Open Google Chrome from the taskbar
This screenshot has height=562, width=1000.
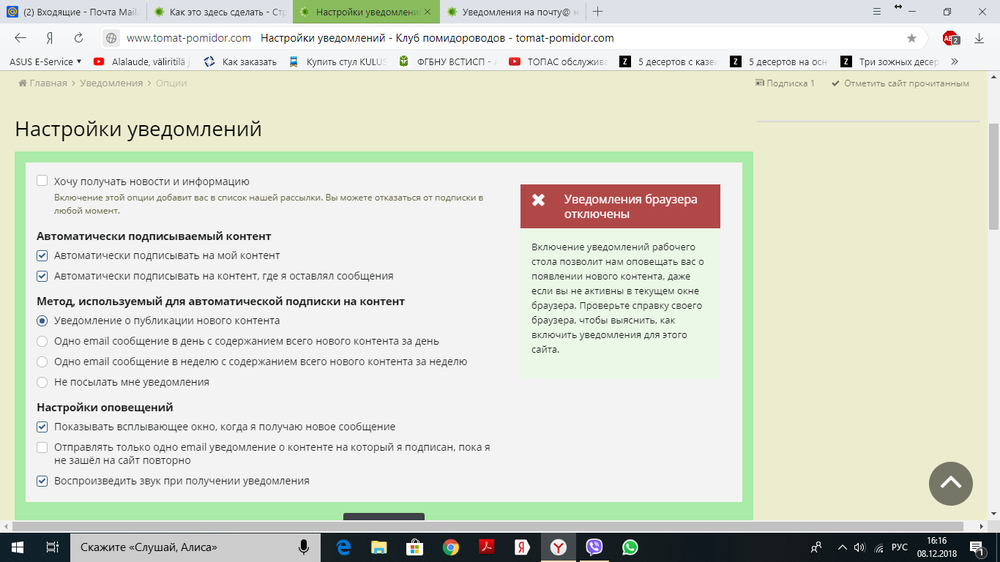pyautogui.click(x=450, y=547)
